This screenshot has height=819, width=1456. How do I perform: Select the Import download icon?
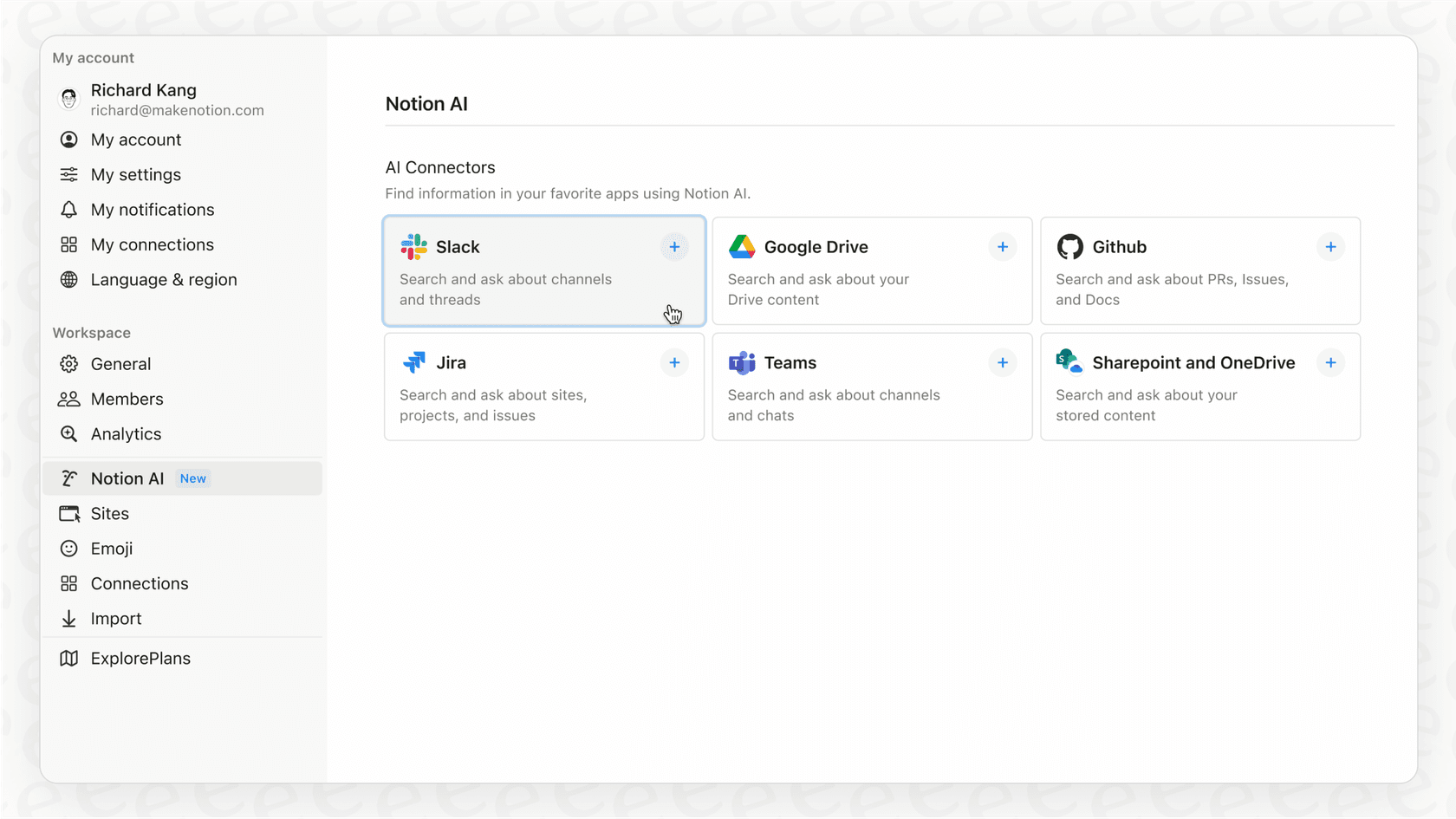(x=68, y=618)
